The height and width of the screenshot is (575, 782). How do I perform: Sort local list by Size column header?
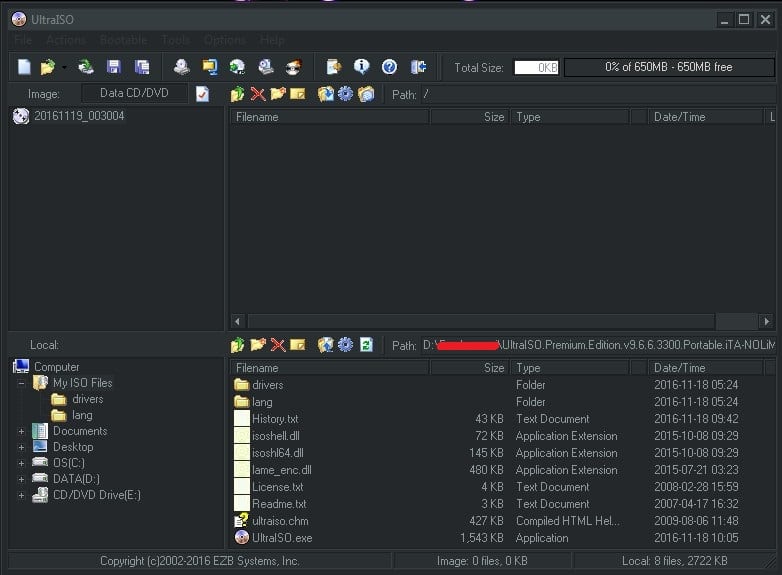470,368
